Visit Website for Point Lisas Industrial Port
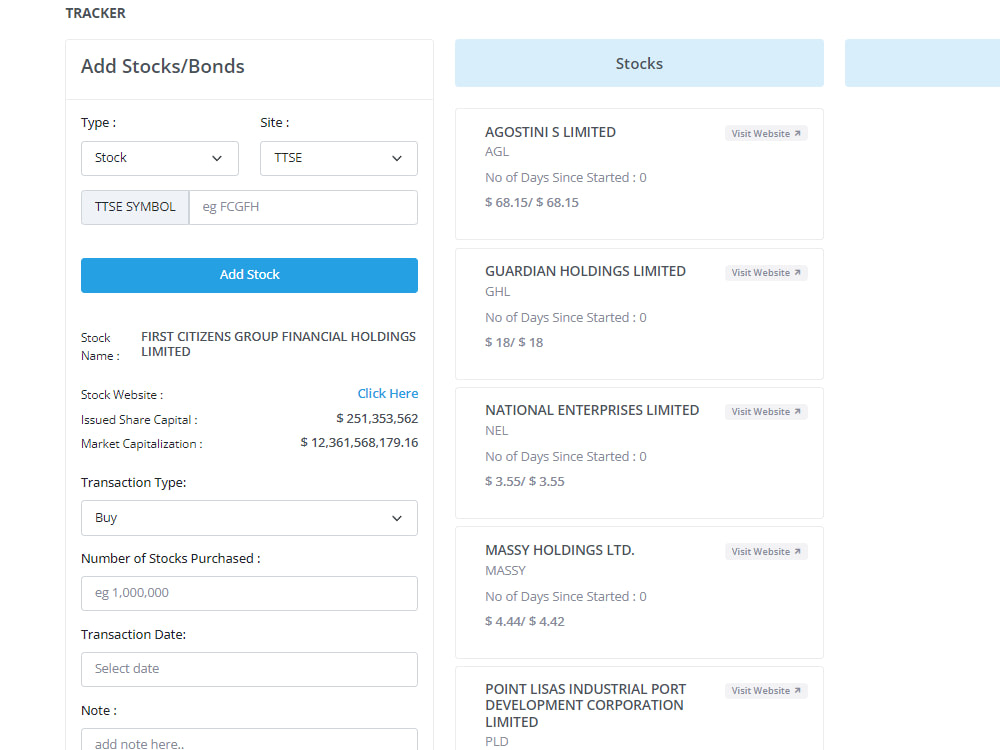This screenshot has height=750, width=1000. point(766,691)
